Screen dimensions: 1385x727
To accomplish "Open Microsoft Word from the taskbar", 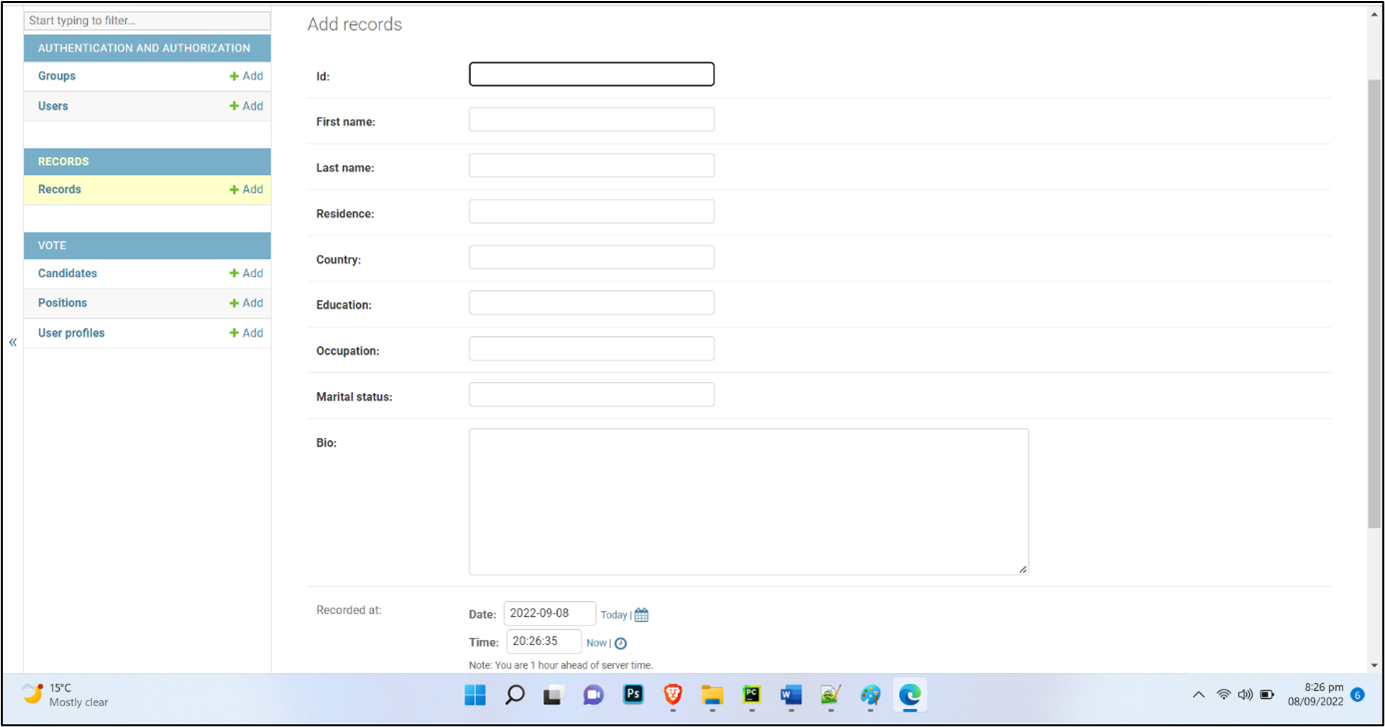I will point(790,695).
